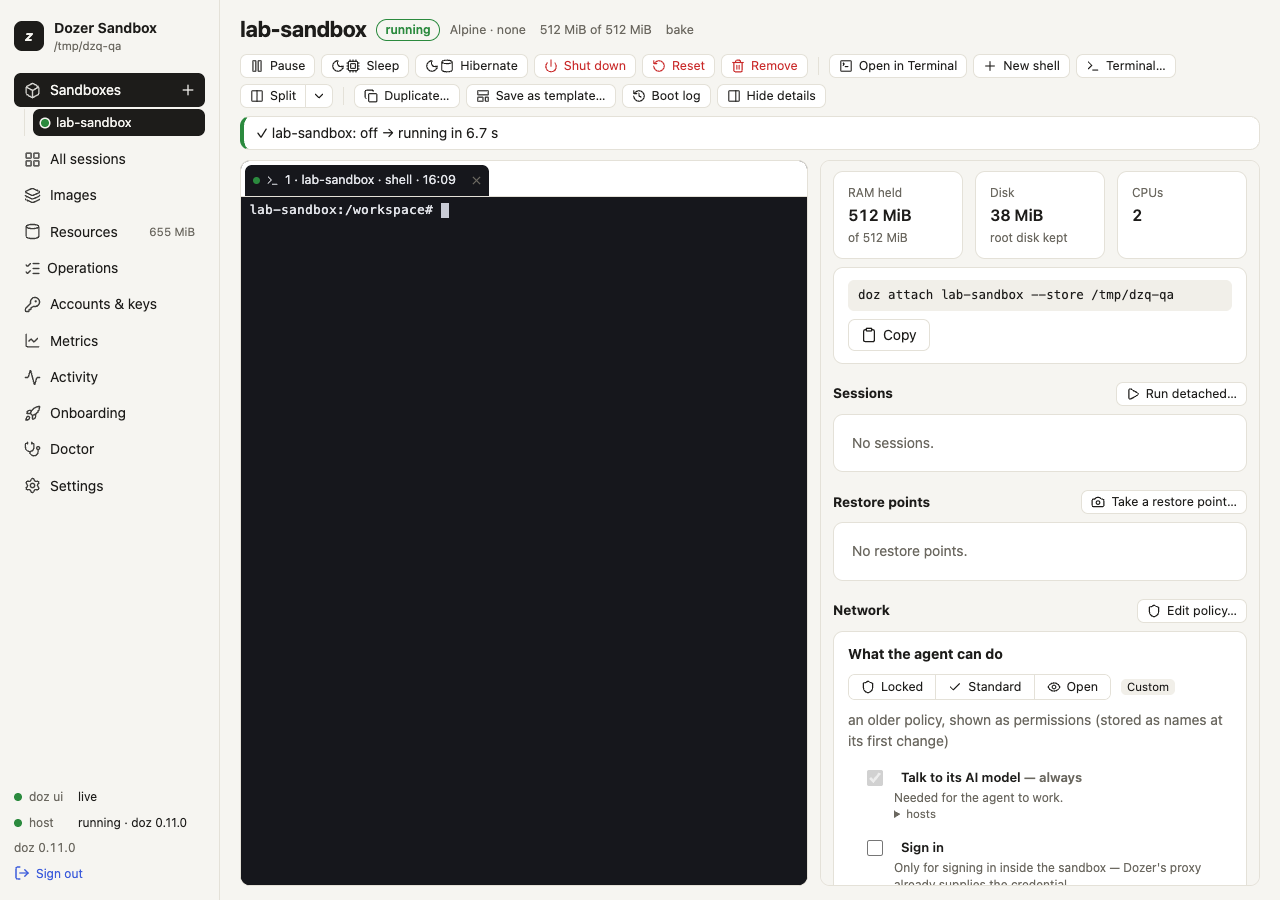Viewport: 1280px width, 900px height.
Task: Start a New shell
Action: pyautogui.click(x=1021, y=66)
